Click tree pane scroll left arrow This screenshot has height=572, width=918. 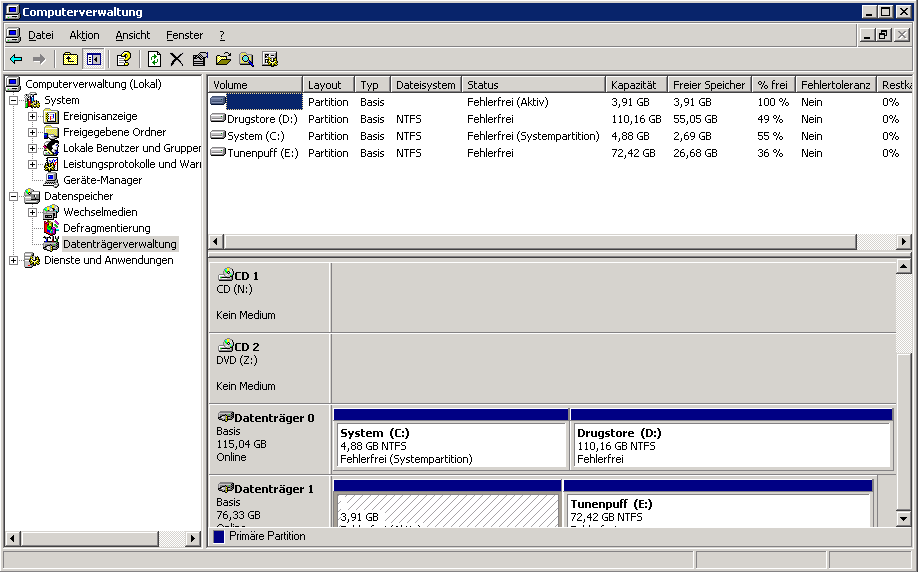coord(12,538)
